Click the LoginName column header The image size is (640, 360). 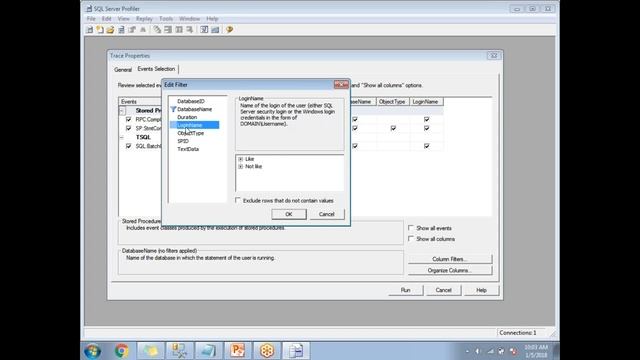pos(425,102)
